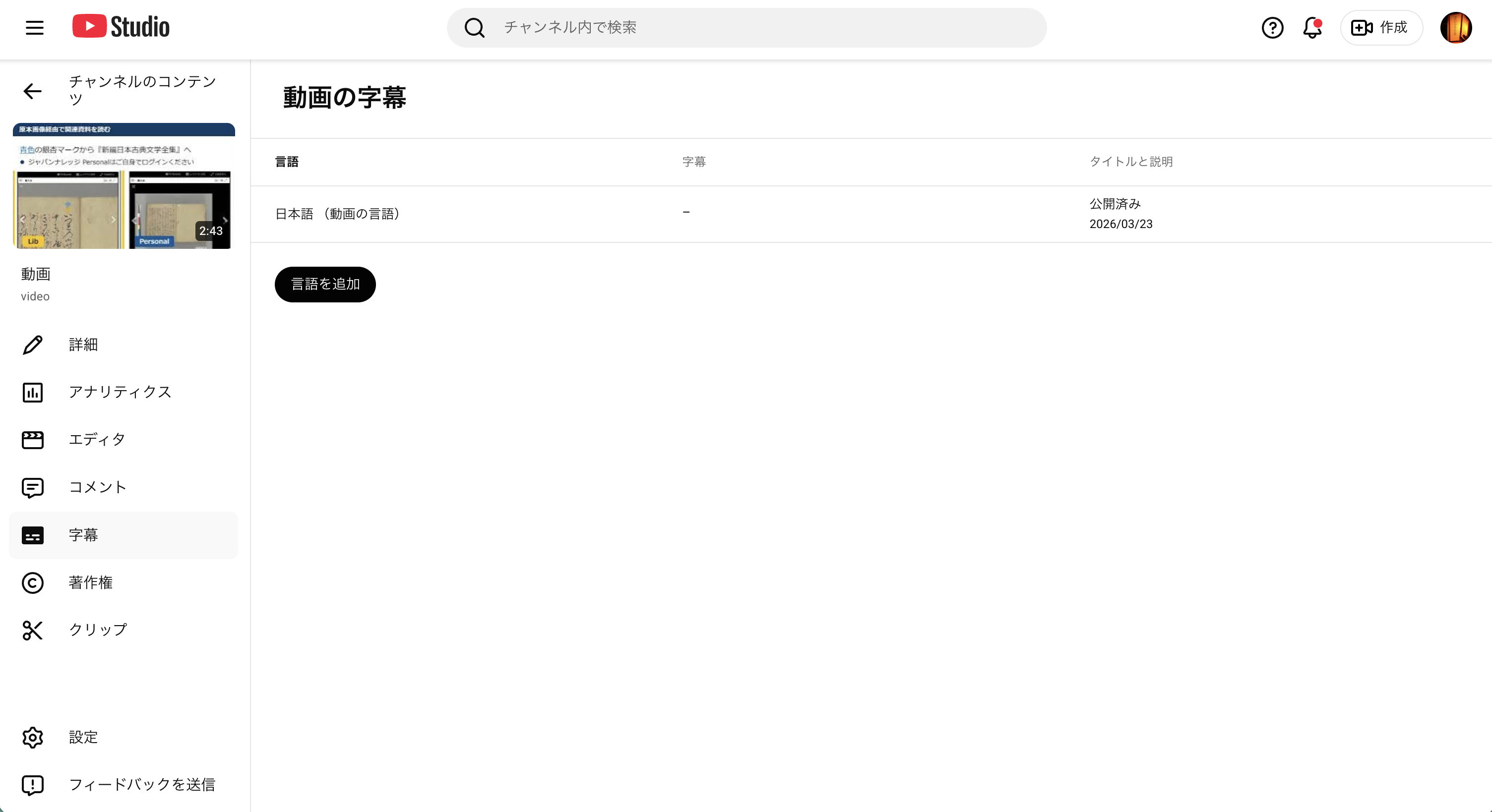The height and width of the screenshot is (812, 1492).
Task: Click the フィードバックを送信 icon
Action: click(32, 785)
